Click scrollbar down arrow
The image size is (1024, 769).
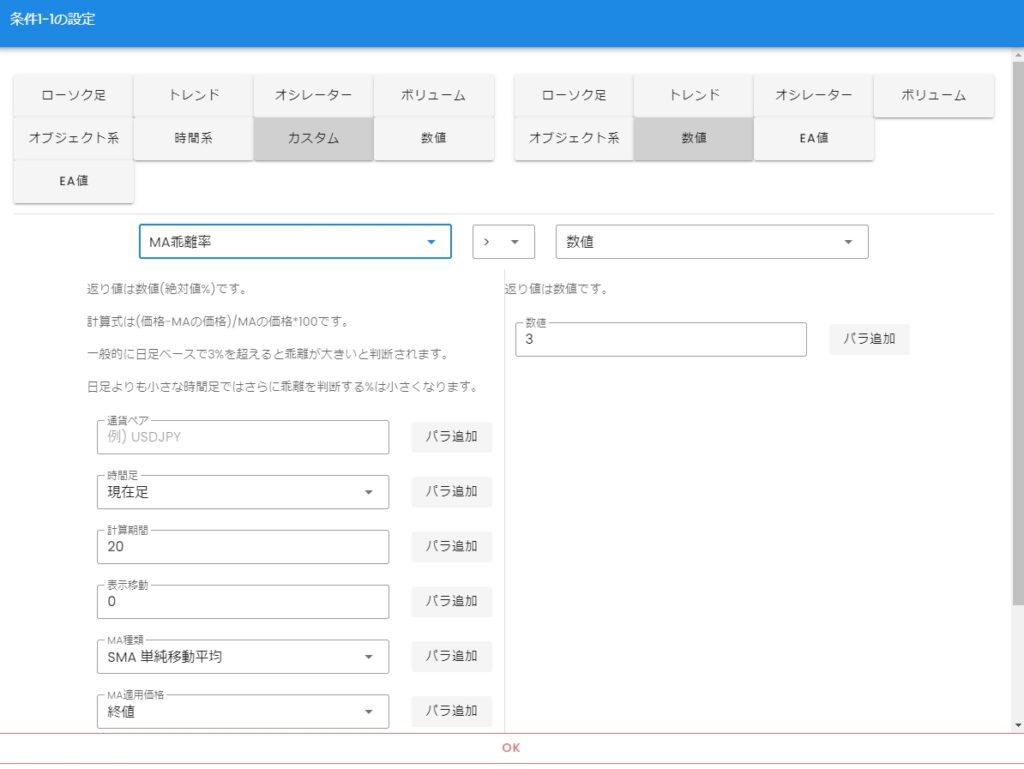point(1018,725)
